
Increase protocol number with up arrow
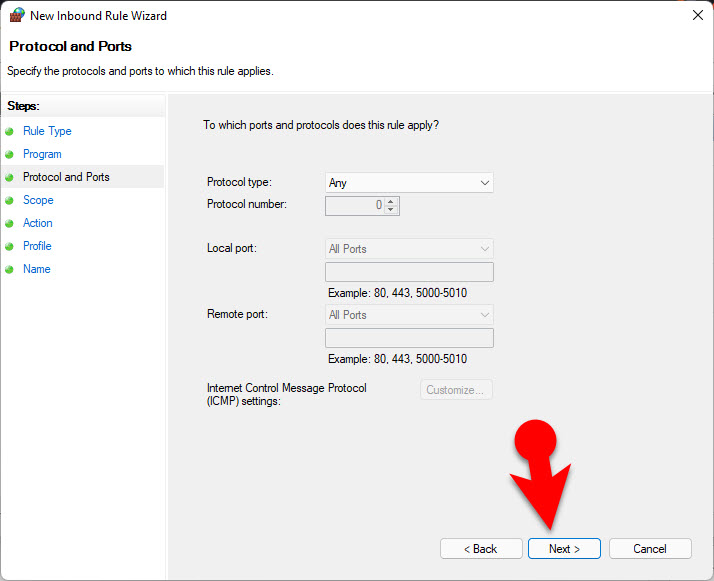pyautogui.click(x=391, y=201)
